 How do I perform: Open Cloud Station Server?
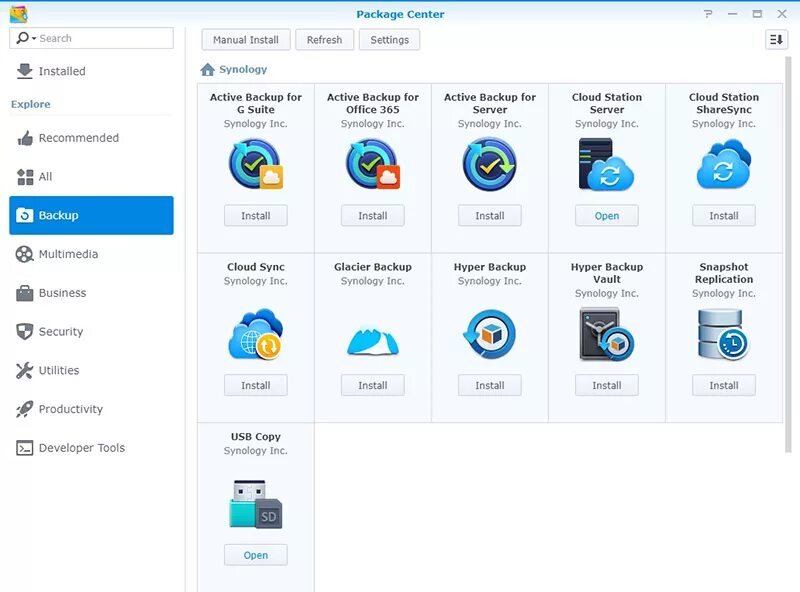pyautogui.click(x=607, y=215)
